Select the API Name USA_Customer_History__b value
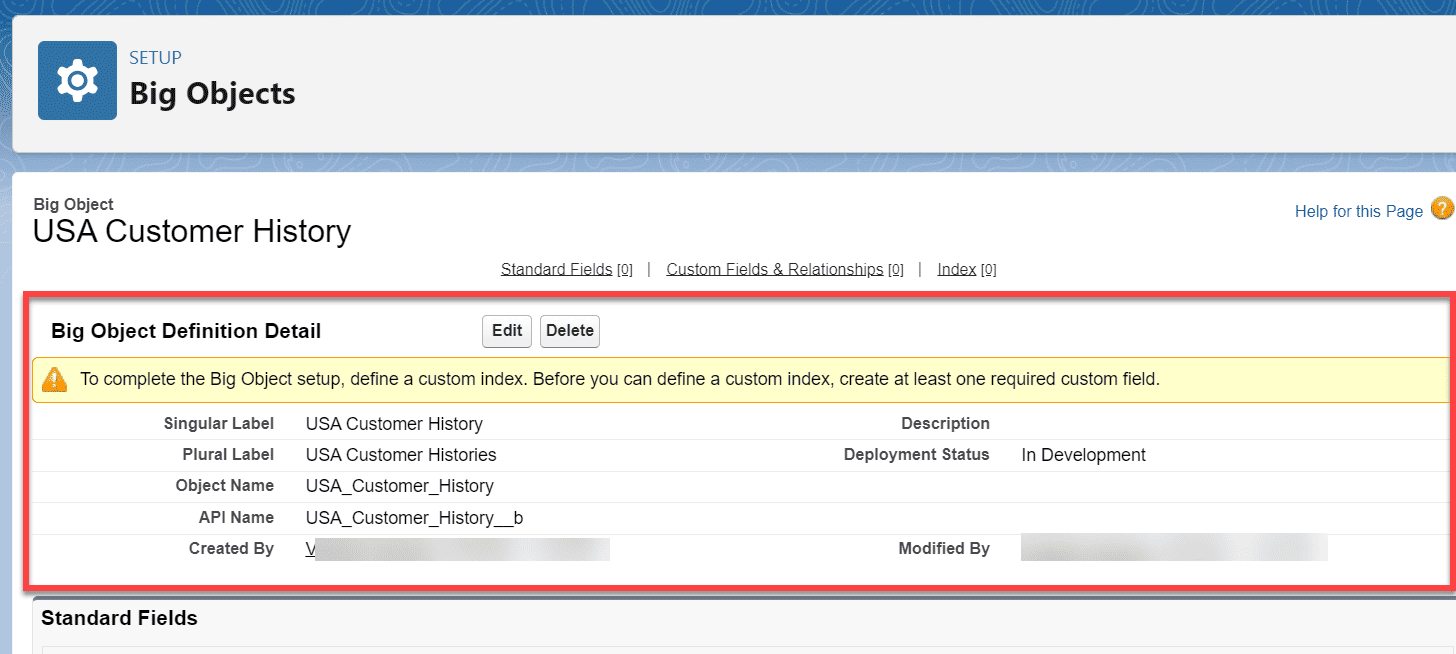 412,517
